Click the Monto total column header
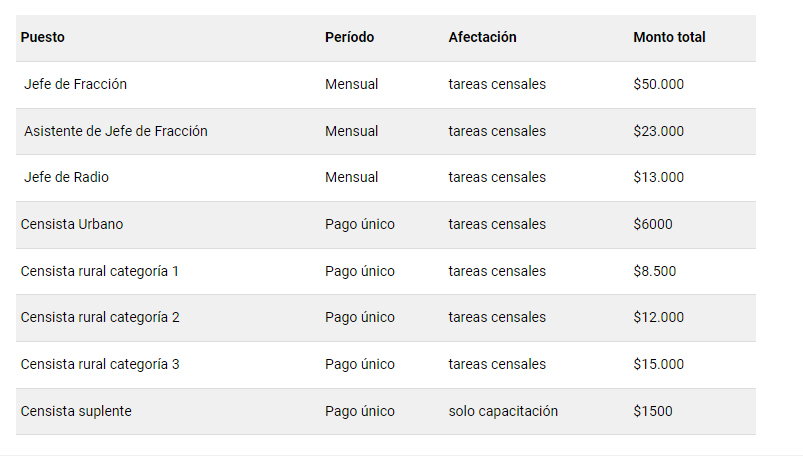 [669, 38]
